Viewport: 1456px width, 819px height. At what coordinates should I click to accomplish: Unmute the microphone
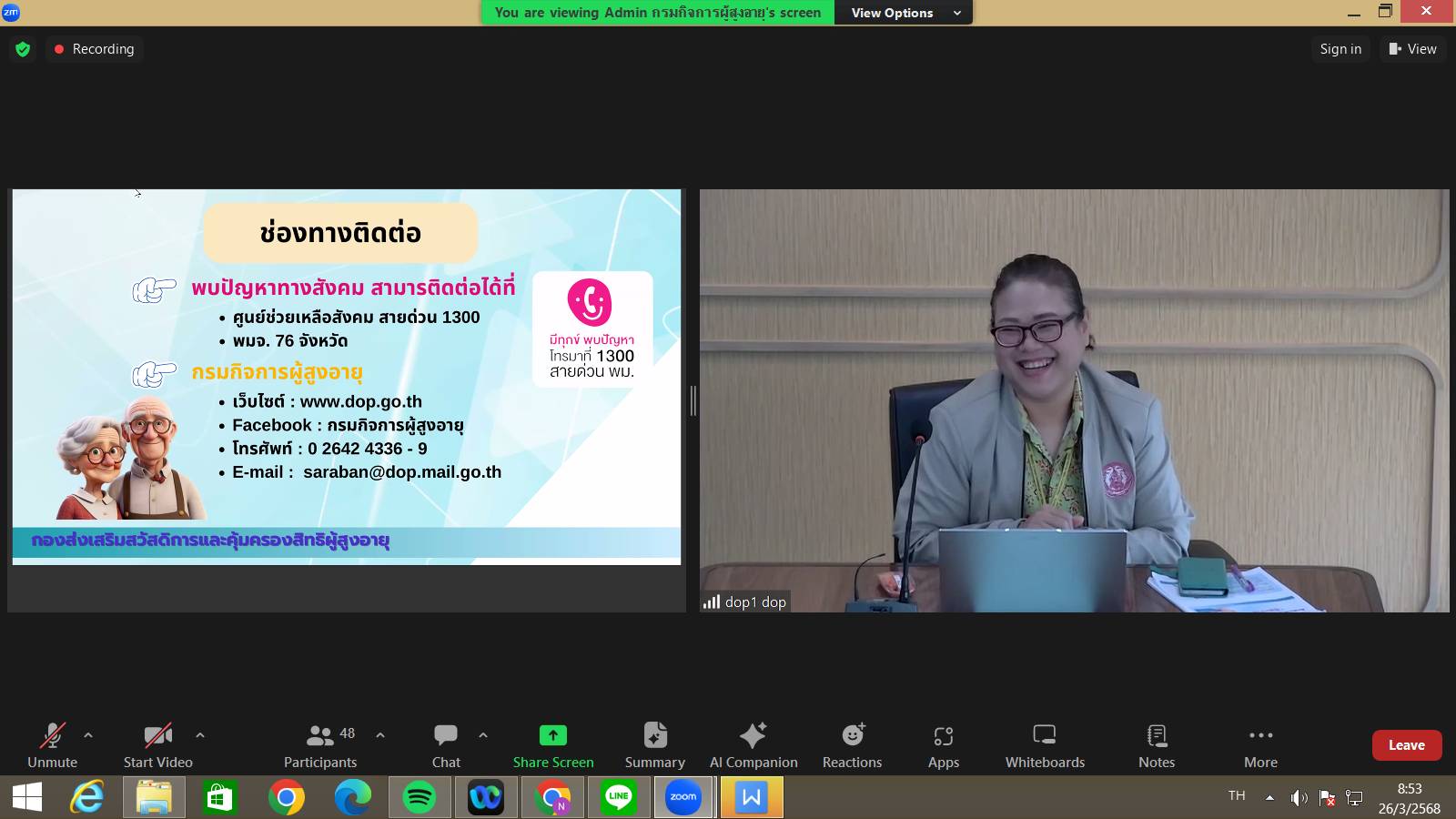coord(52,745)
